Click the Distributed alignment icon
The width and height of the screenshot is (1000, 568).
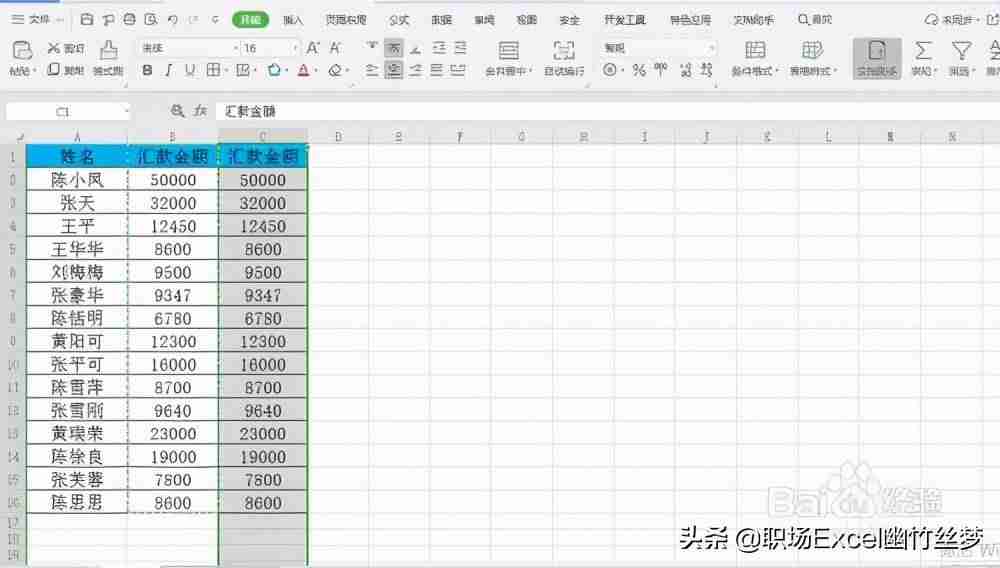click(x=458, y=70)
